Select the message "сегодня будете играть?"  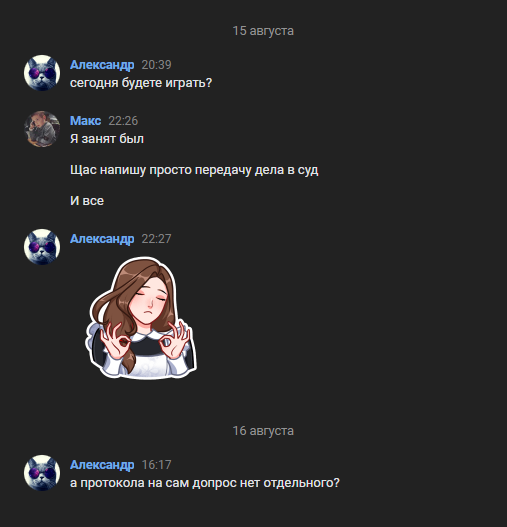click(141, 83)
